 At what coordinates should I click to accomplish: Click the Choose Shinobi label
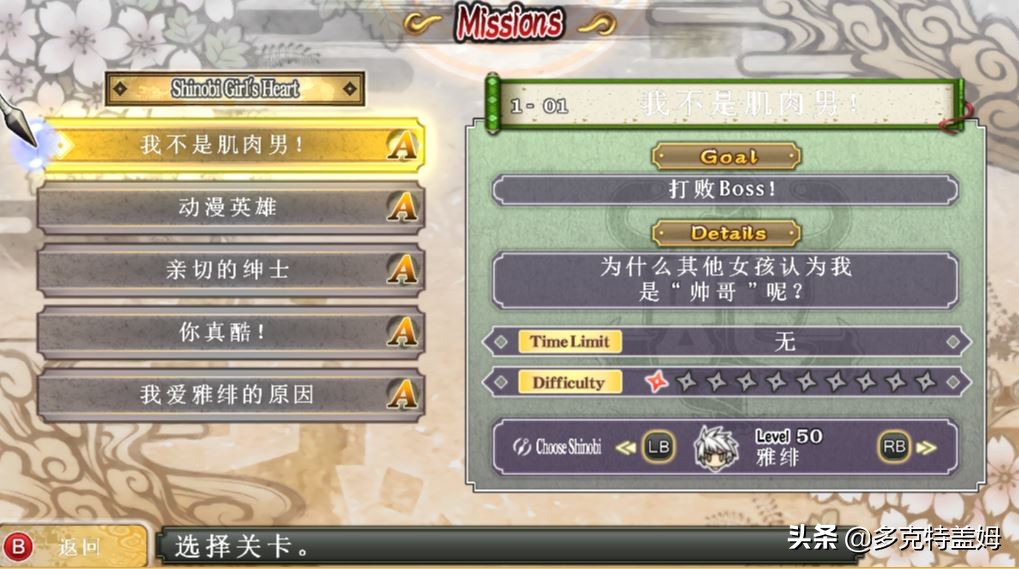(x=557, y=447)
